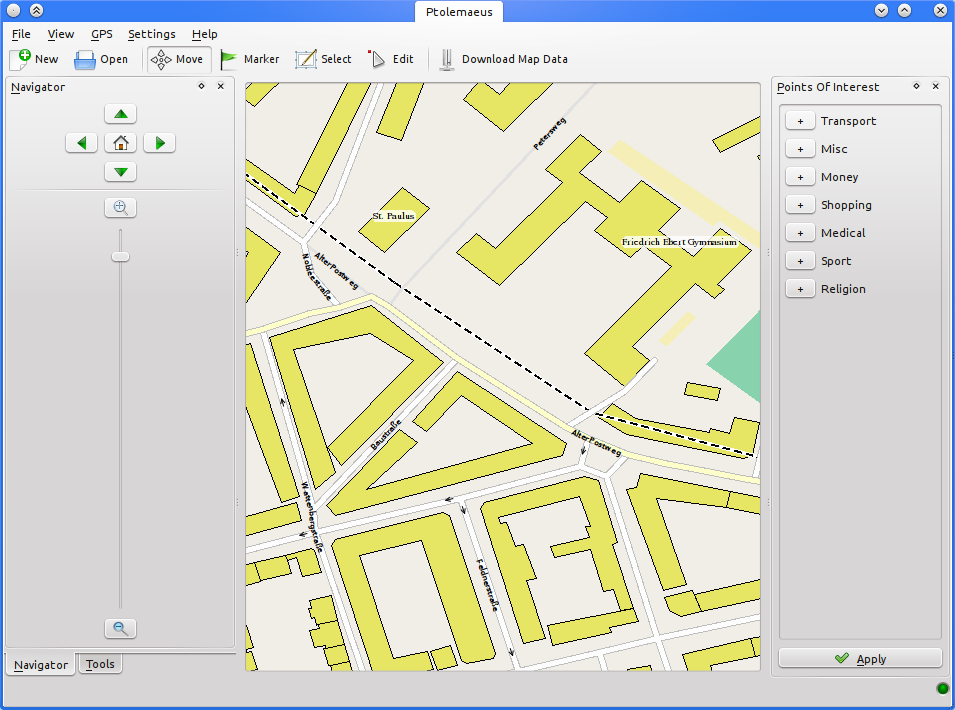Expand the Religion category
Screen dimensions: 955x710
point(800,289)
